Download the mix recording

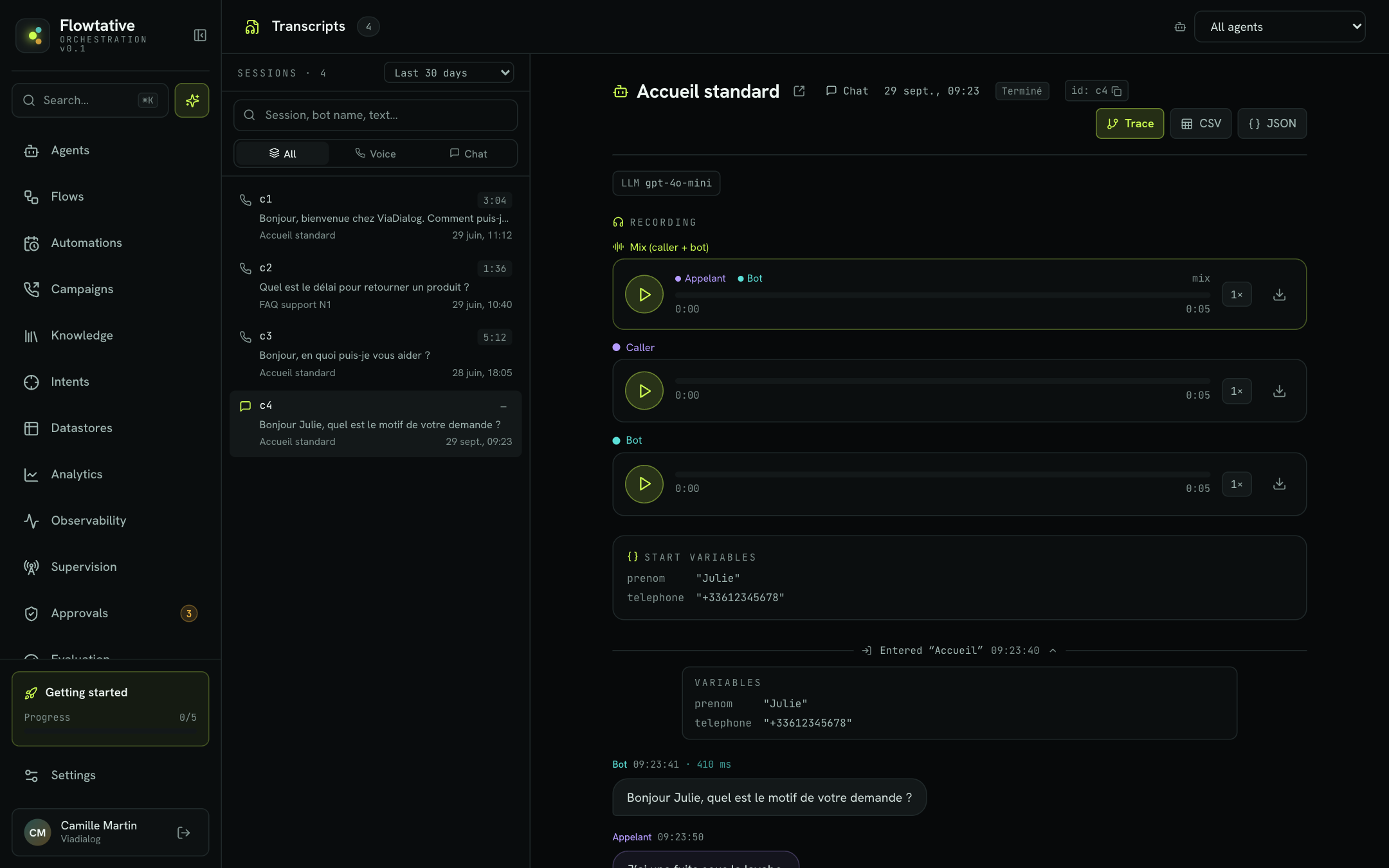point(1279,294)
